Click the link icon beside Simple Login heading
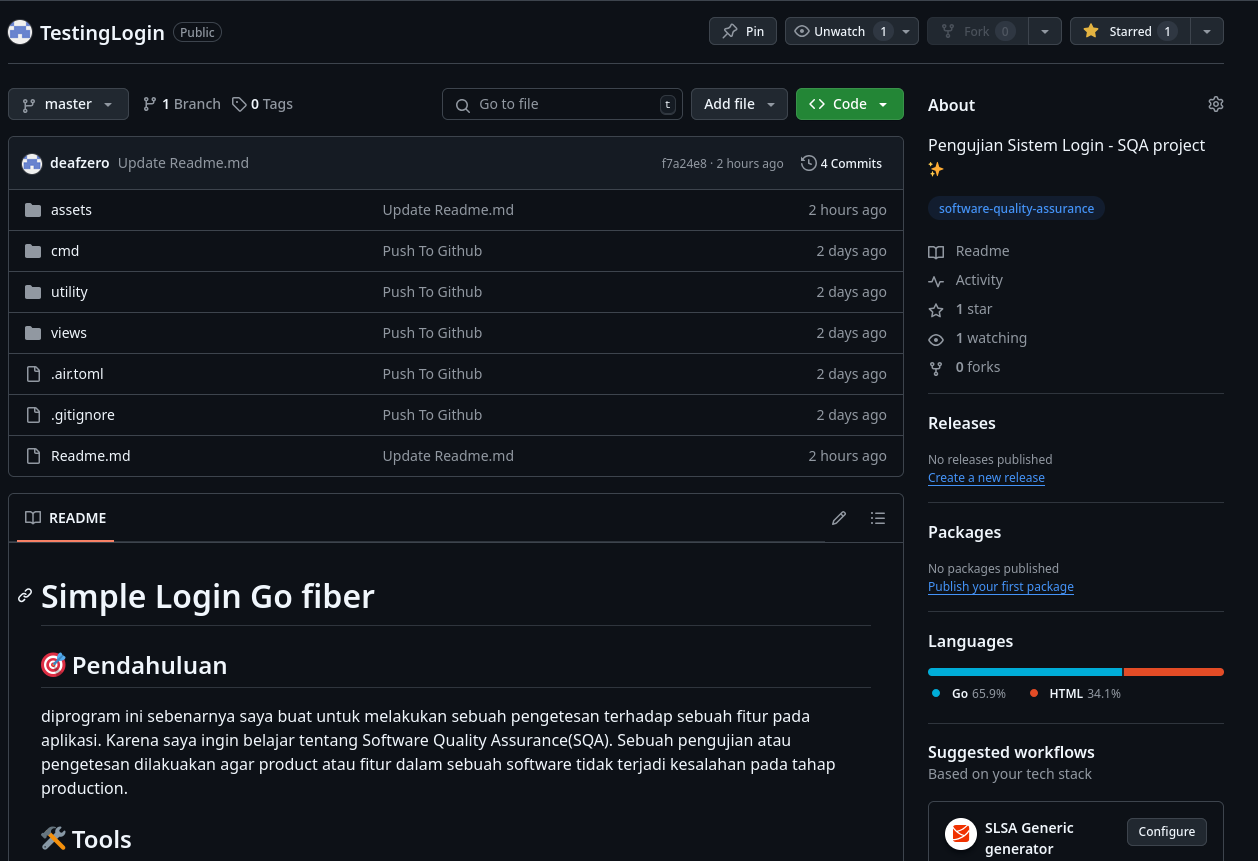The width and height of the screenshot is (1258, 861). click(25, 596)
